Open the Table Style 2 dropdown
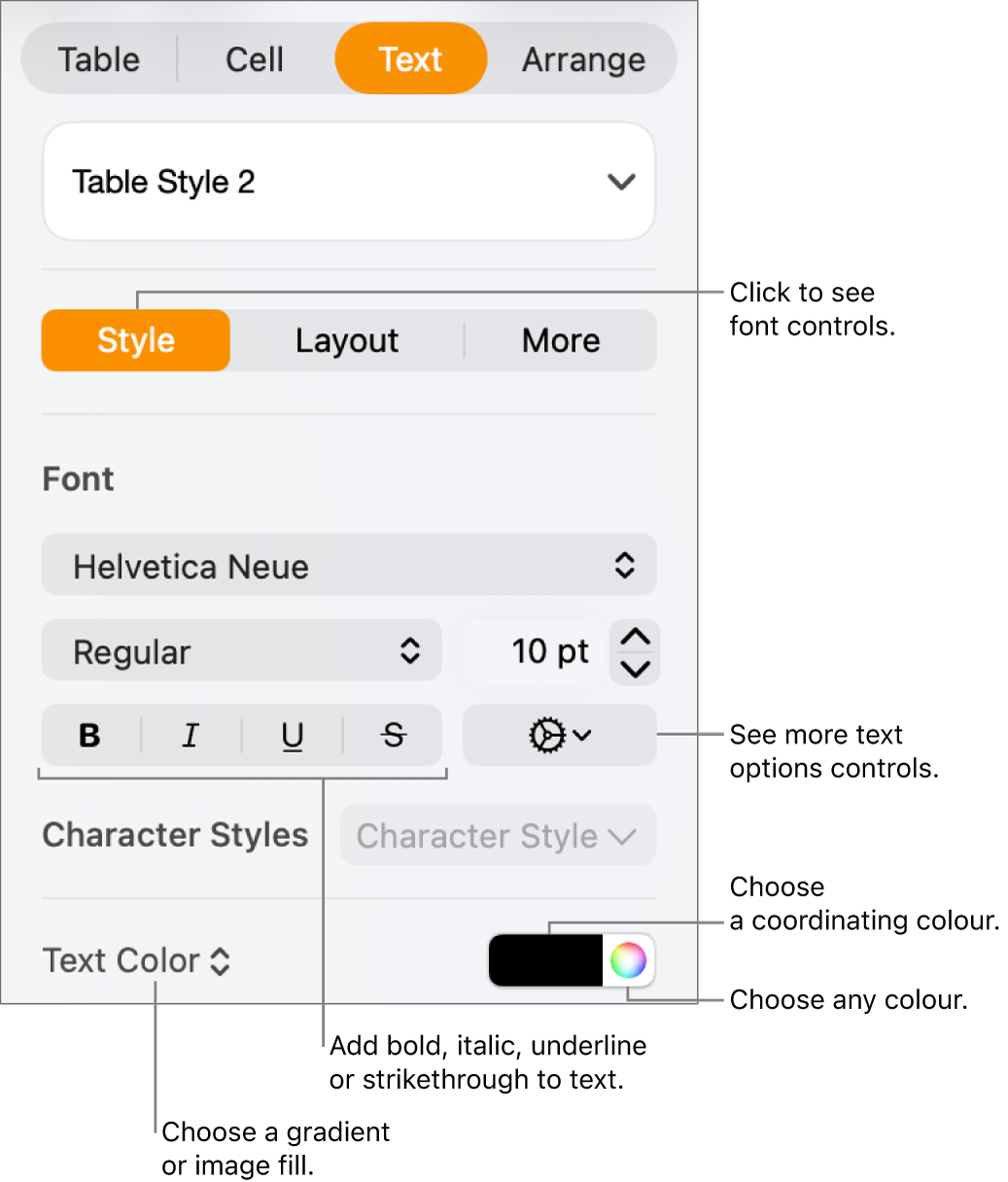The image size is (1008, 1182). point(348,181)
